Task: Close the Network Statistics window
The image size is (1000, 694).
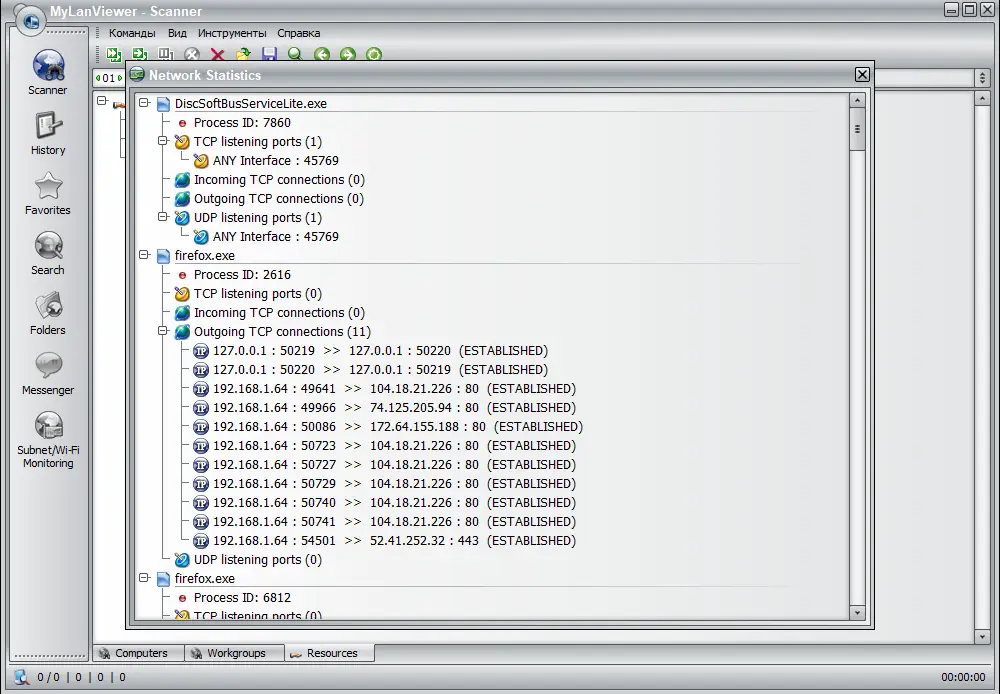Action: tap(862, 75)
